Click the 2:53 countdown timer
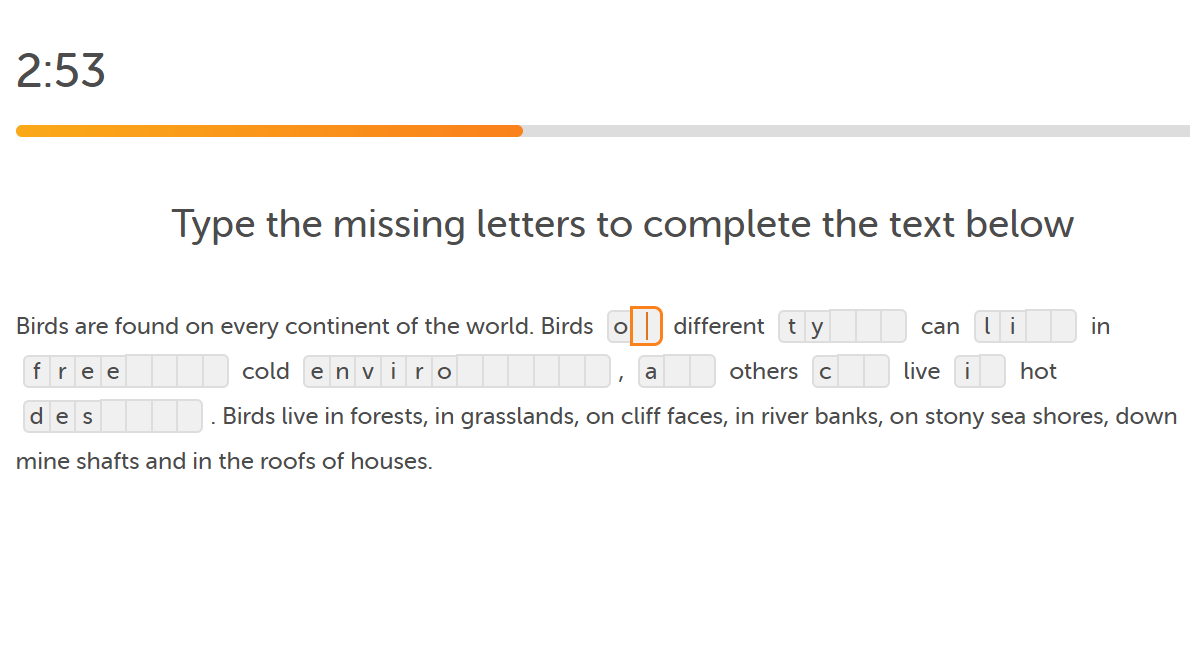The image size is (1190, 670). [x=61, y=71]
